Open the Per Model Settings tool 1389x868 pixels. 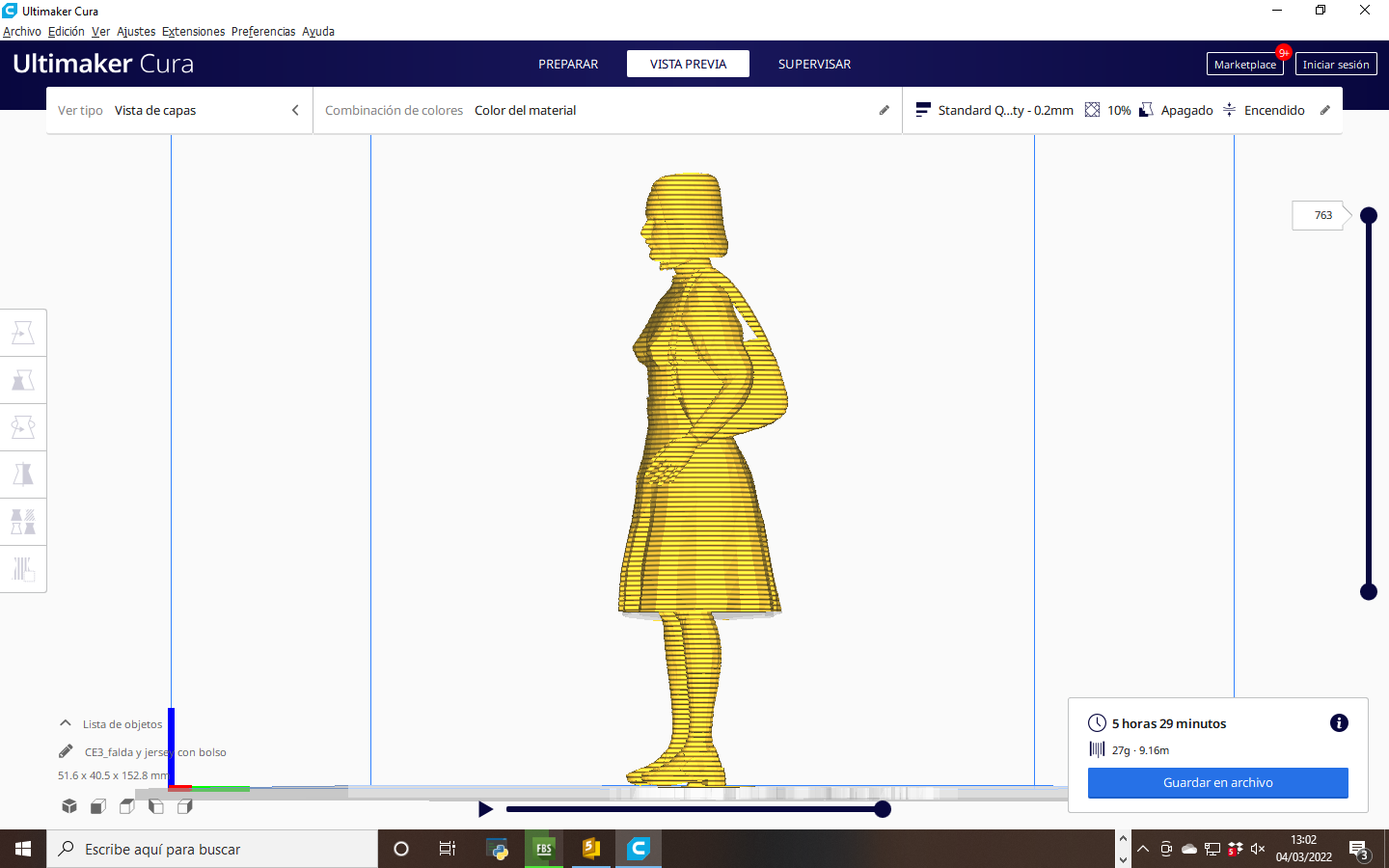(x=23, y=522)
